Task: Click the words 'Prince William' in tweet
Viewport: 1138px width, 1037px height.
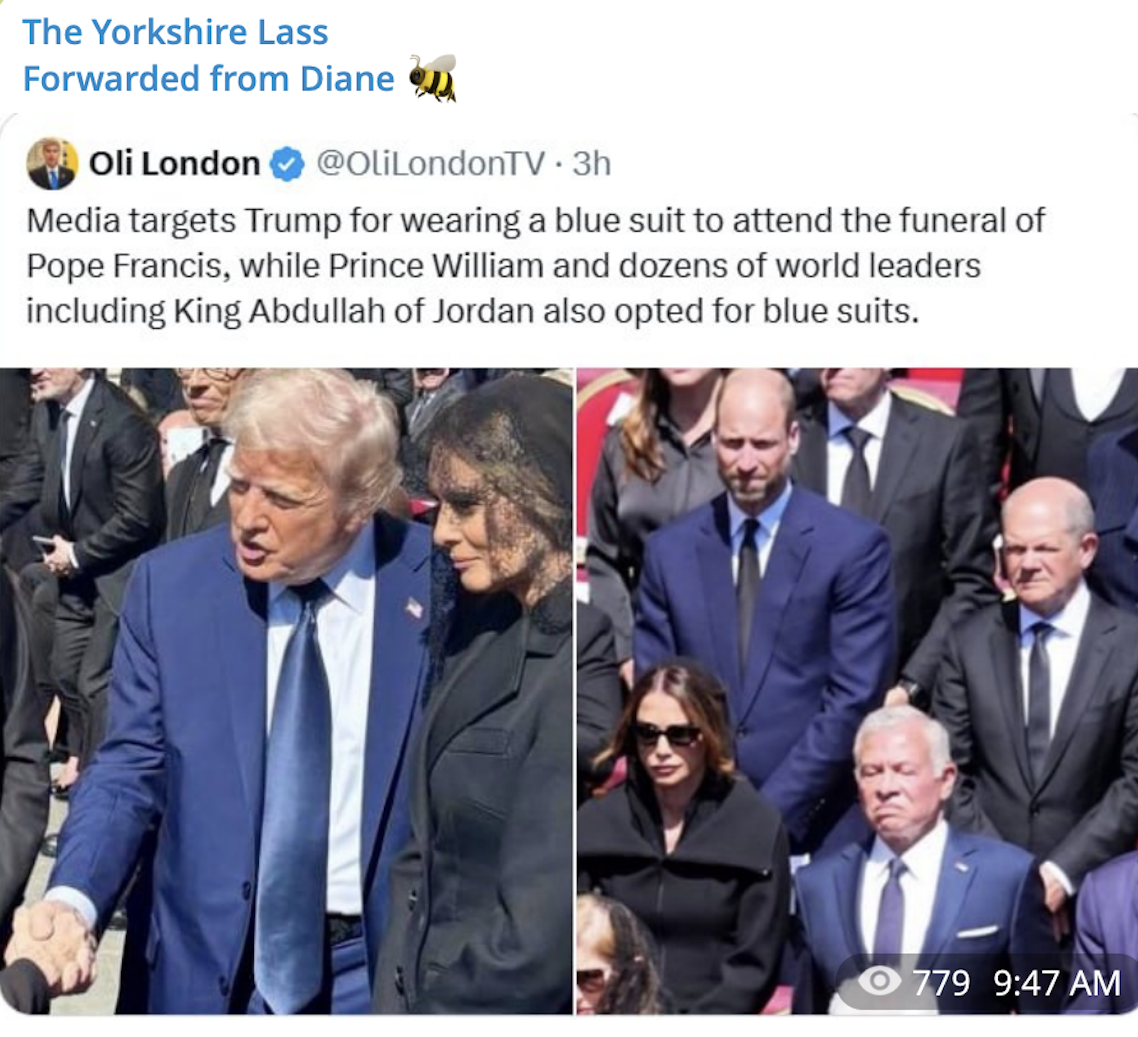Action: 435,266
